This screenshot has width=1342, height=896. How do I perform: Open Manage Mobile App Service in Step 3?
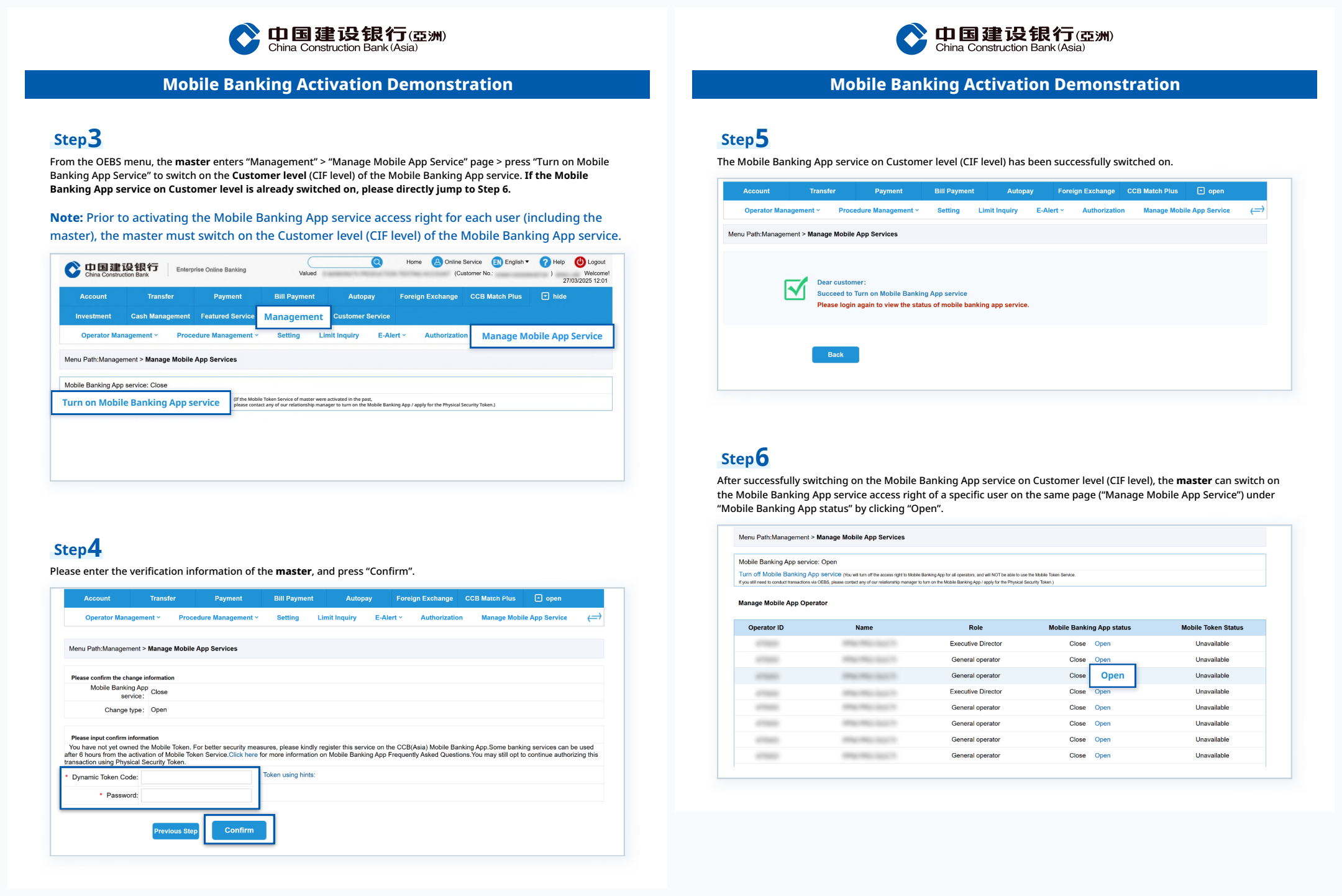pos(542,336)
